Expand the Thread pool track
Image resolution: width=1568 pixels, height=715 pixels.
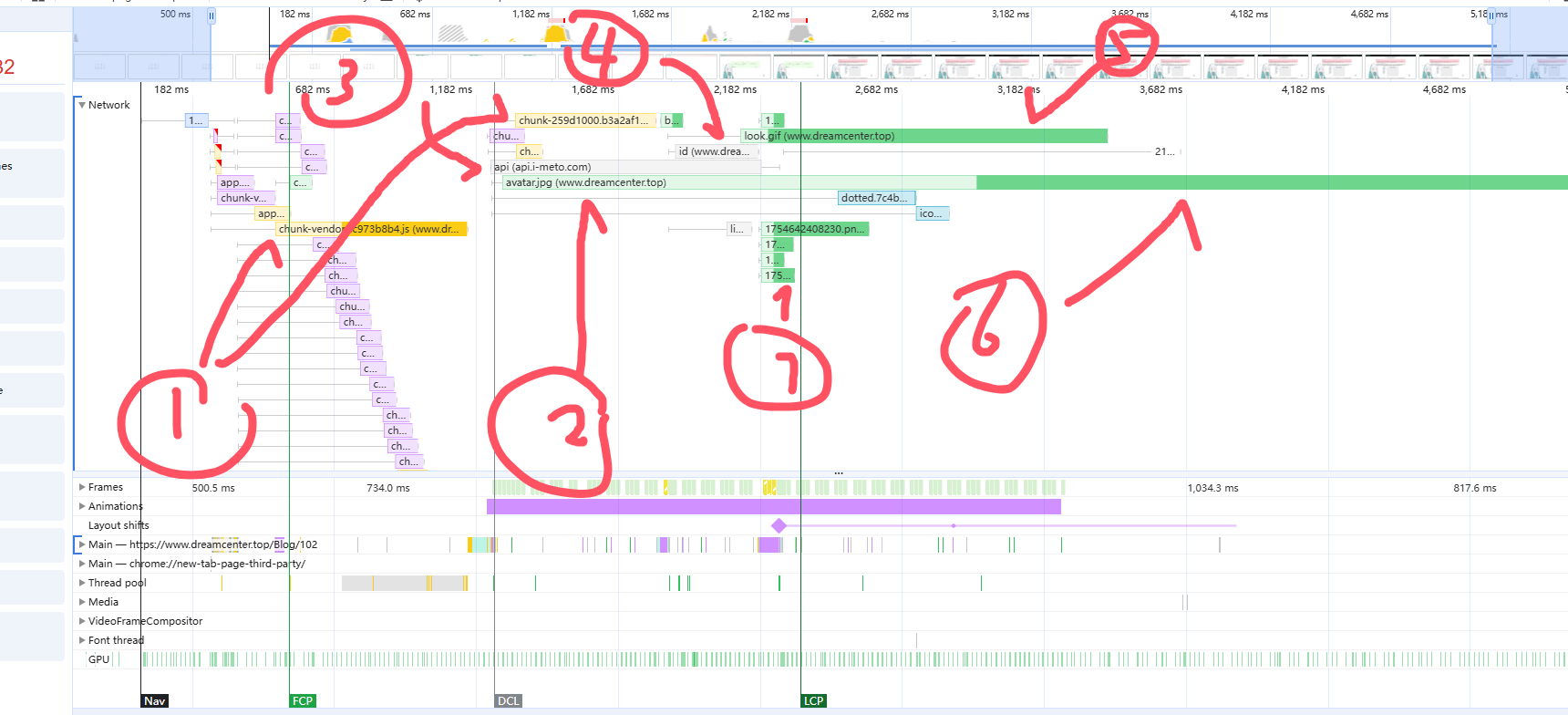click(x=82, y=583)
